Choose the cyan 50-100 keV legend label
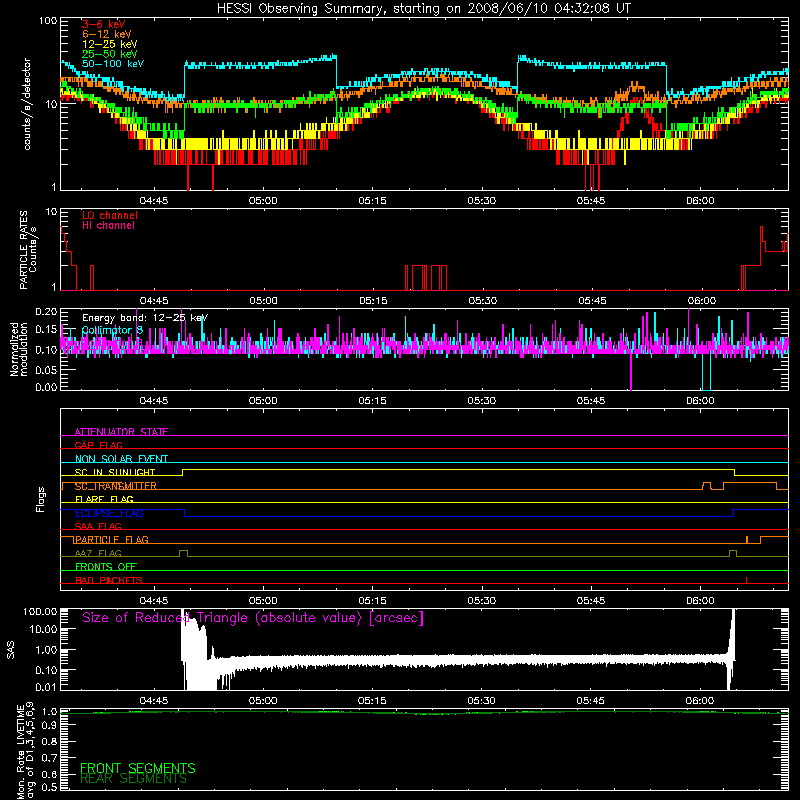800x800 pixels. [x=113, y=64]
